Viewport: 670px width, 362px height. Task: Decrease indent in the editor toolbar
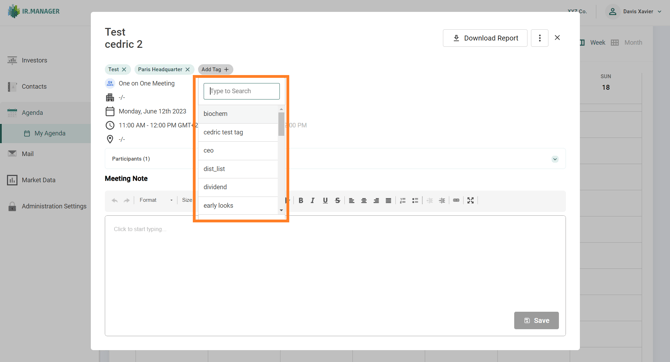(x=429, y=200)
